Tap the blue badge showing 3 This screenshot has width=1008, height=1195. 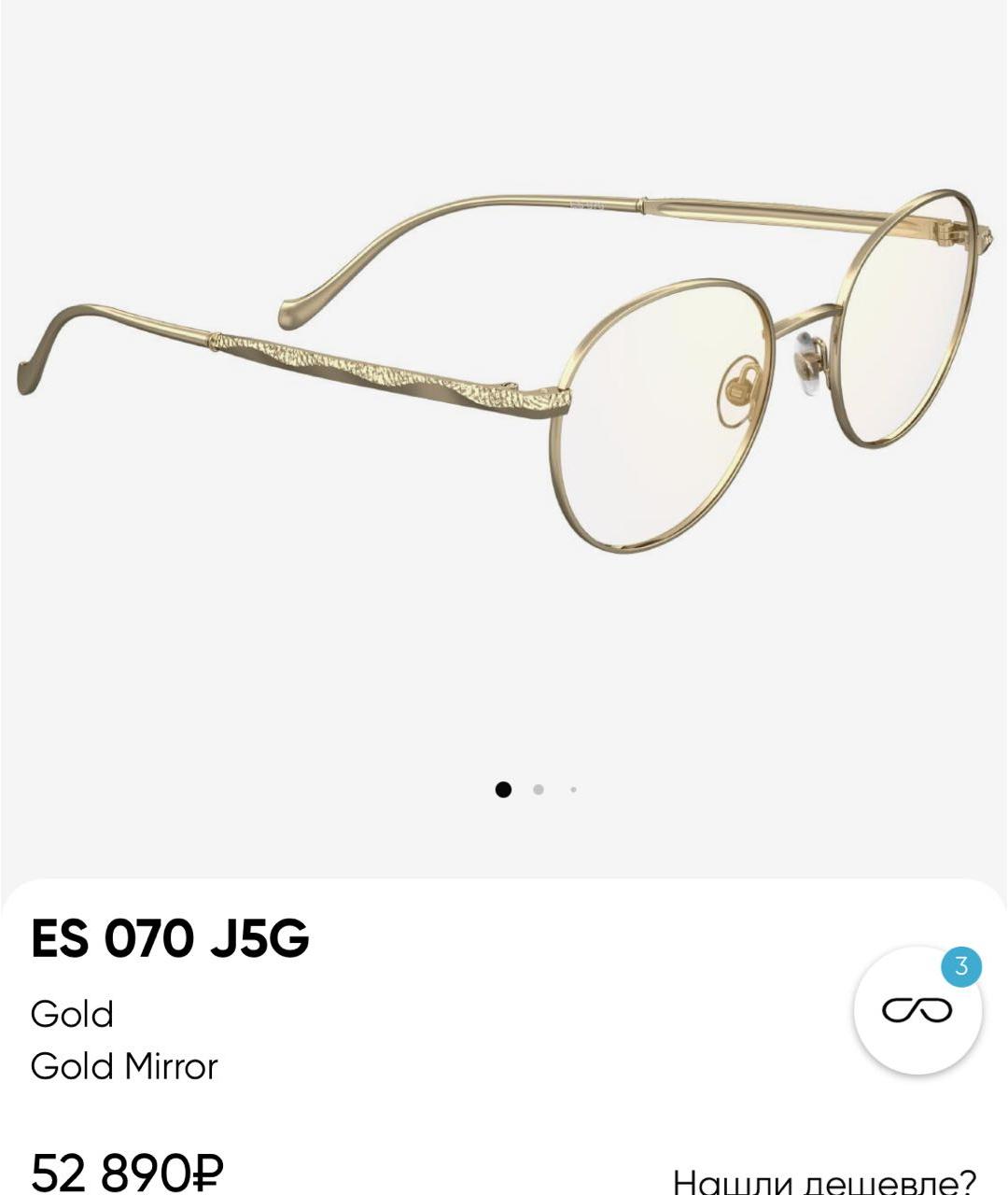[x=961, y=966]
